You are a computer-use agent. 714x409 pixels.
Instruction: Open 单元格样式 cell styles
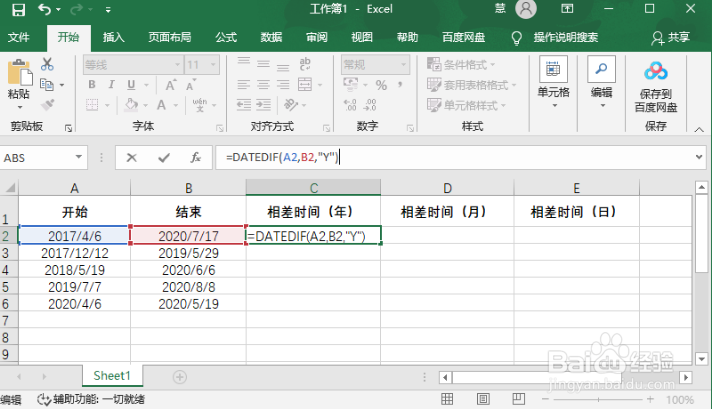pyautogui.click(x=466, y=106)
